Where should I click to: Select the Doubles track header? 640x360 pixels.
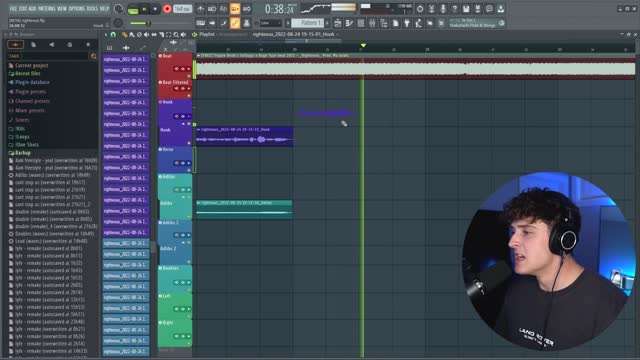pyautogui.click(x=175, y=279)
